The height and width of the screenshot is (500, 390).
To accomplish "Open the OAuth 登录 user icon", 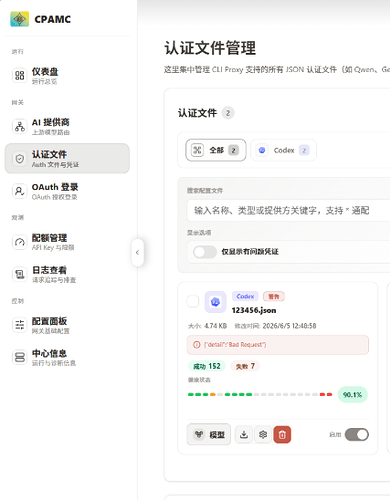I will click(20, 191).
